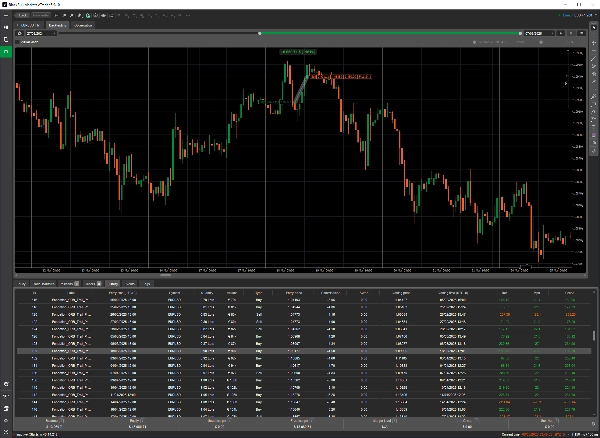
Task: Switch to the Optimization tab
Action: click(x=83, y=25)
